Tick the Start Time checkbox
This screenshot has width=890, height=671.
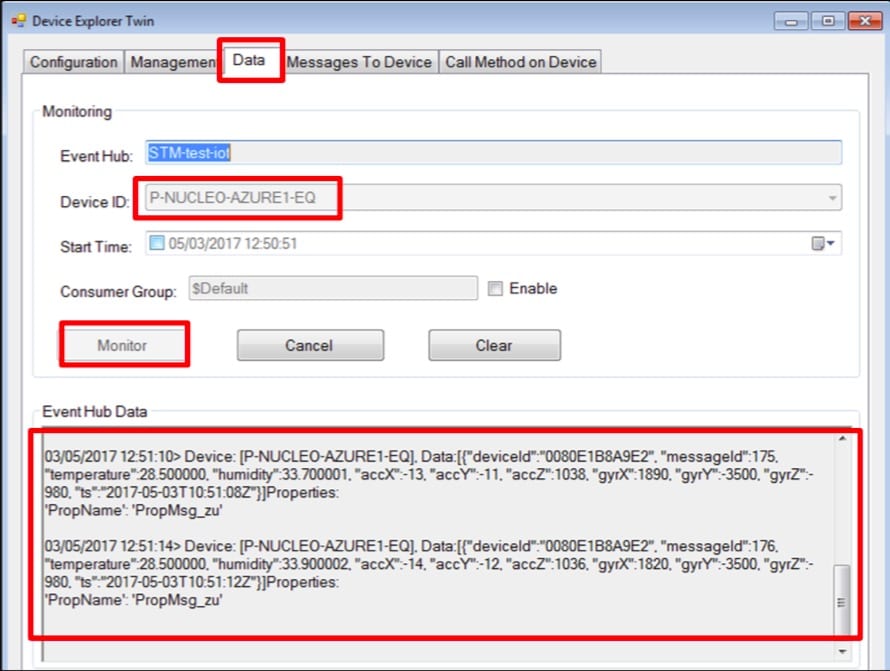156,243
